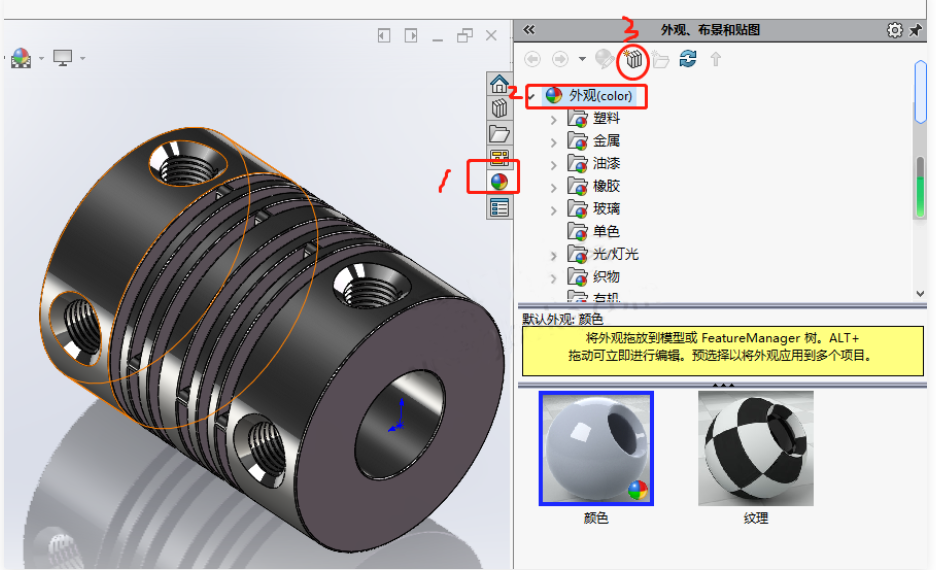
Task: Collapse the task pane with double chevron
Action: [x=529, y=29]
